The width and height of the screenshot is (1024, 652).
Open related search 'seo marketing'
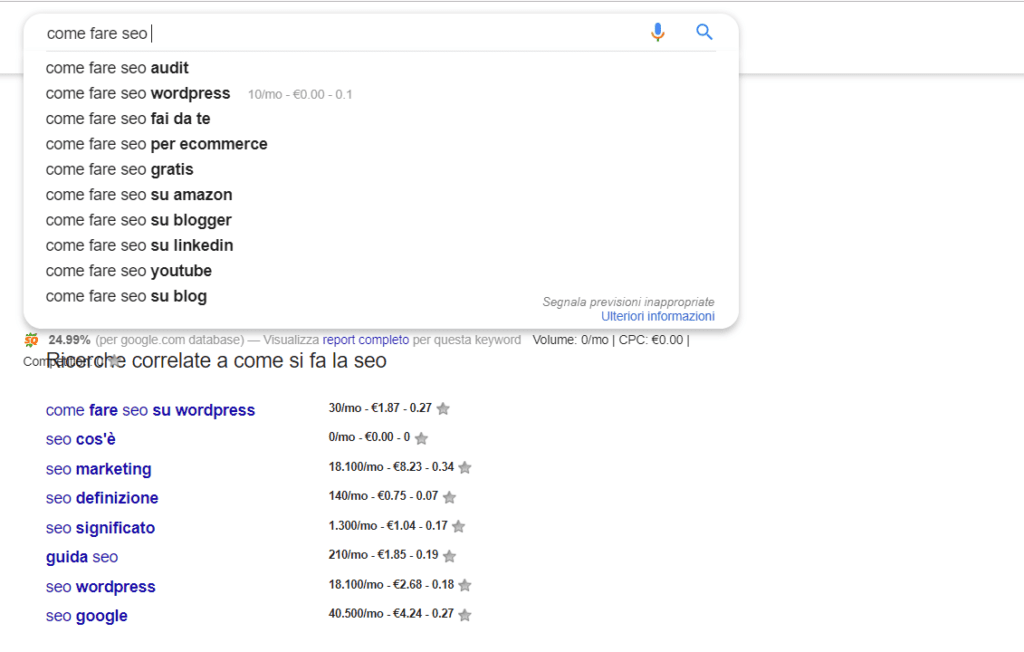coord(98,469)
